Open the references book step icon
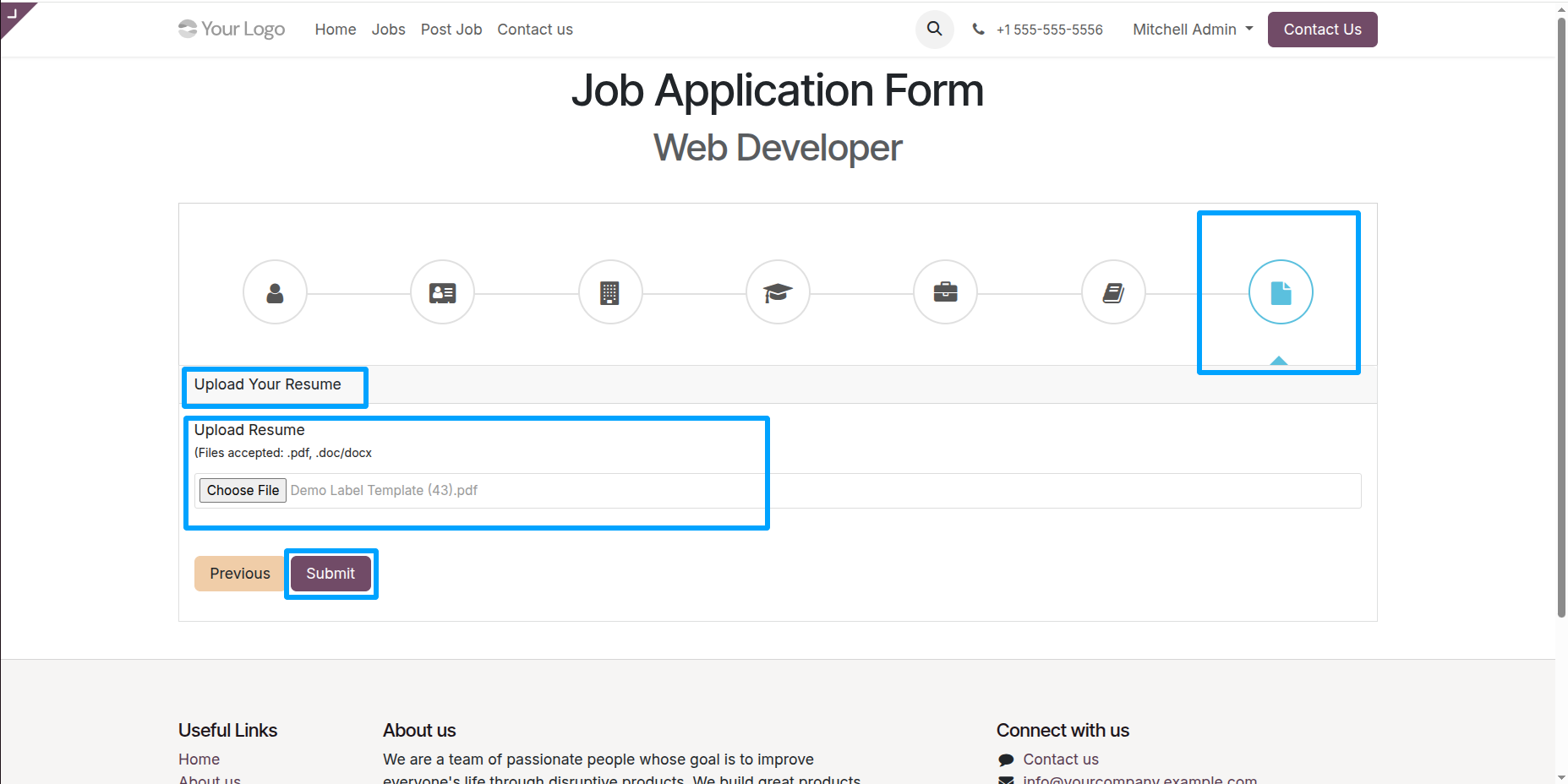This screenshot has height=784, width=1568. tap(1112, 292)
